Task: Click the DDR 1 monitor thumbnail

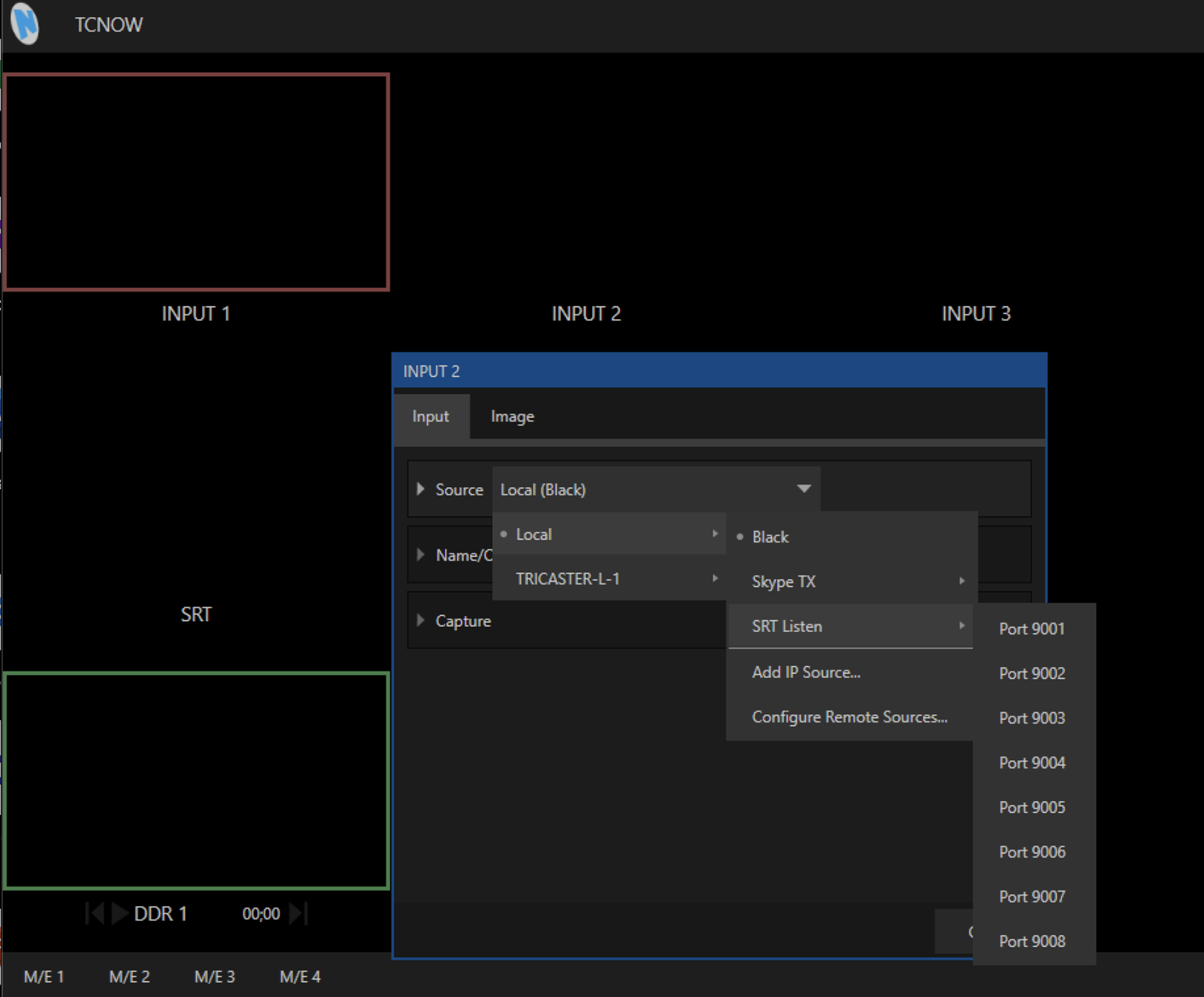Action: coord(196,780)
